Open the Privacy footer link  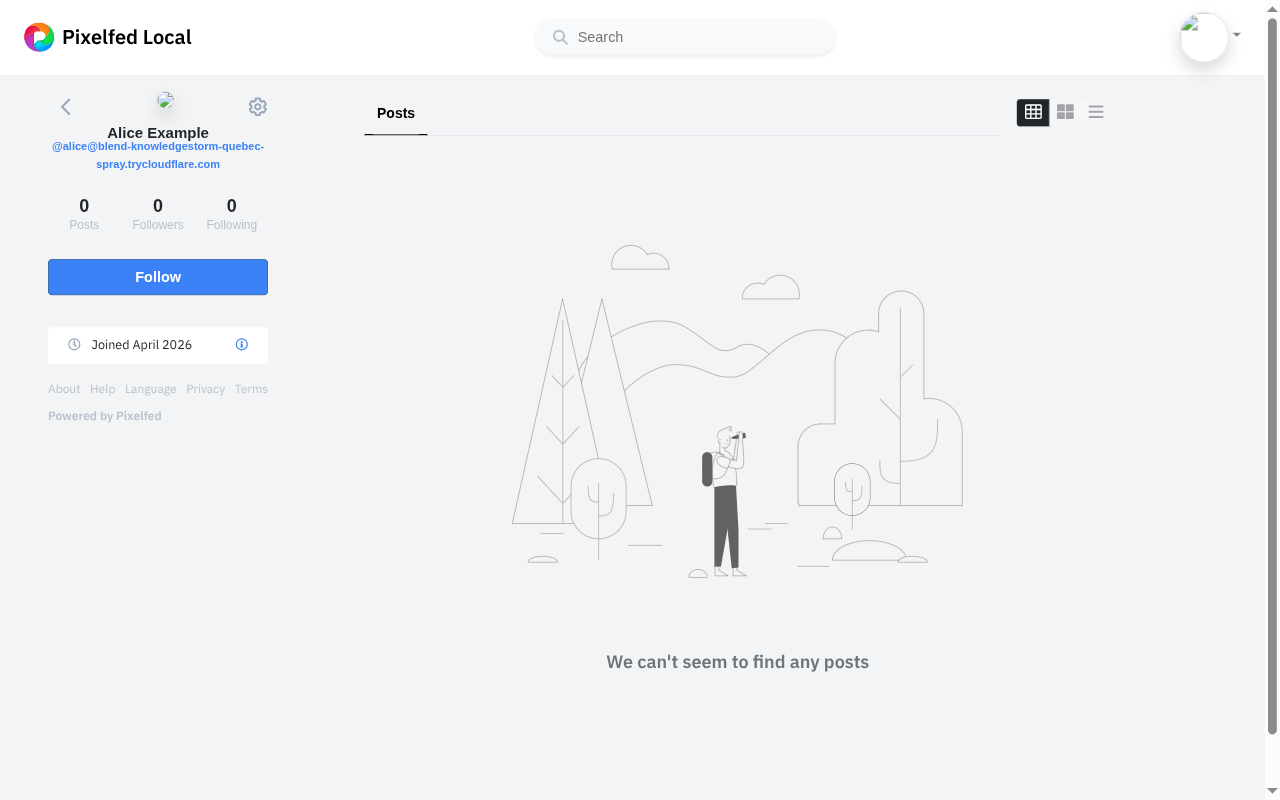[x=205, y=389]
